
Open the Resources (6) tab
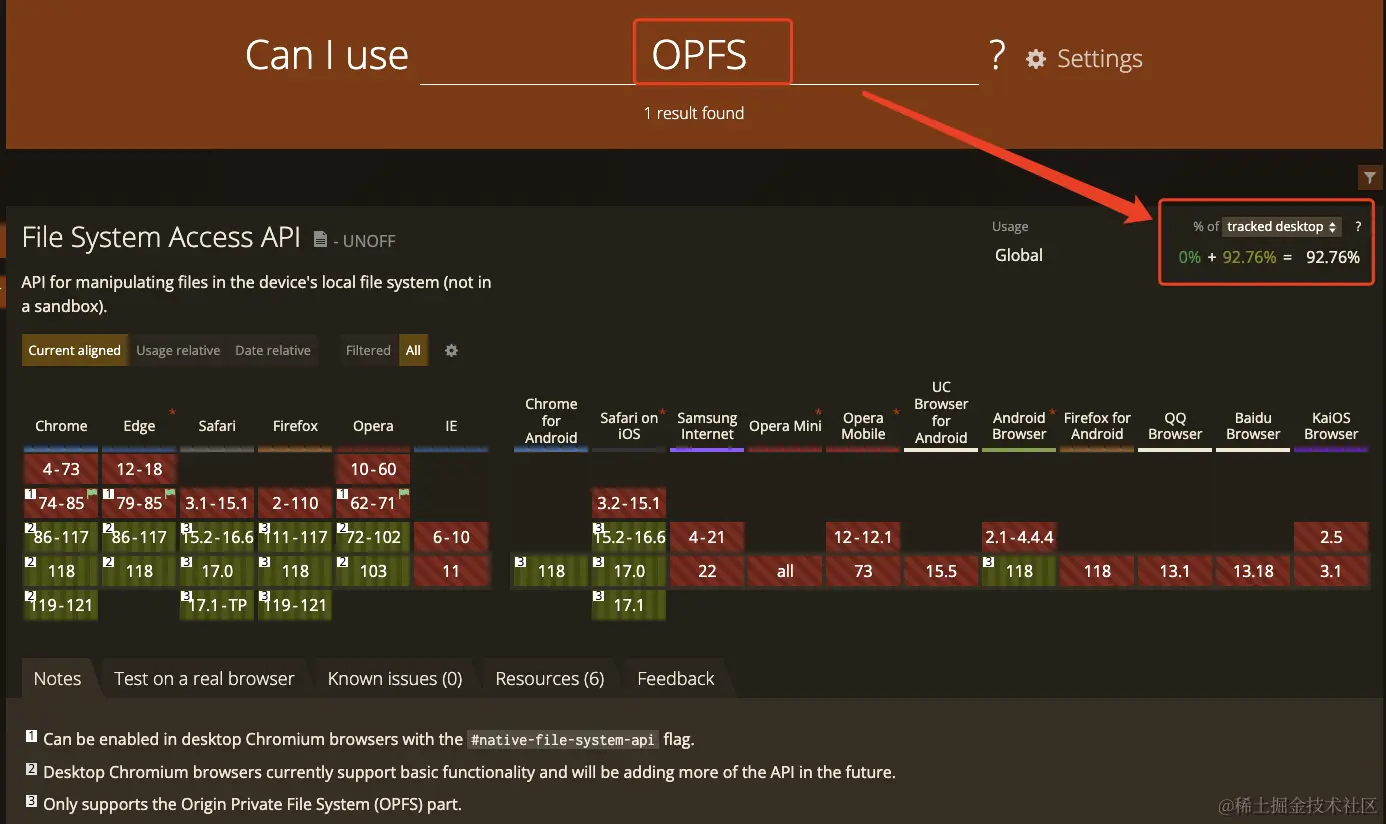click(550, 679)
